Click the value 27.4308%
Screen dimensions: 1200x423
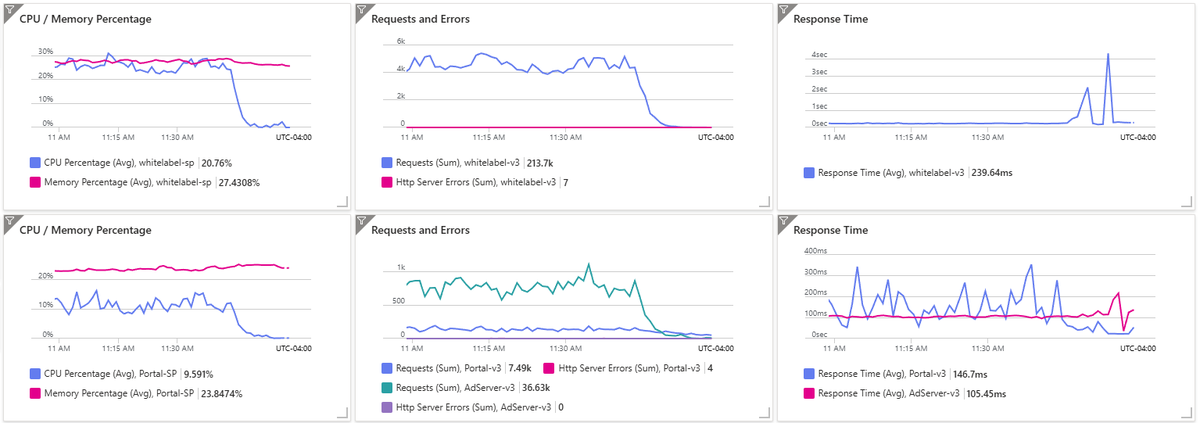click(x=239, y=183)
